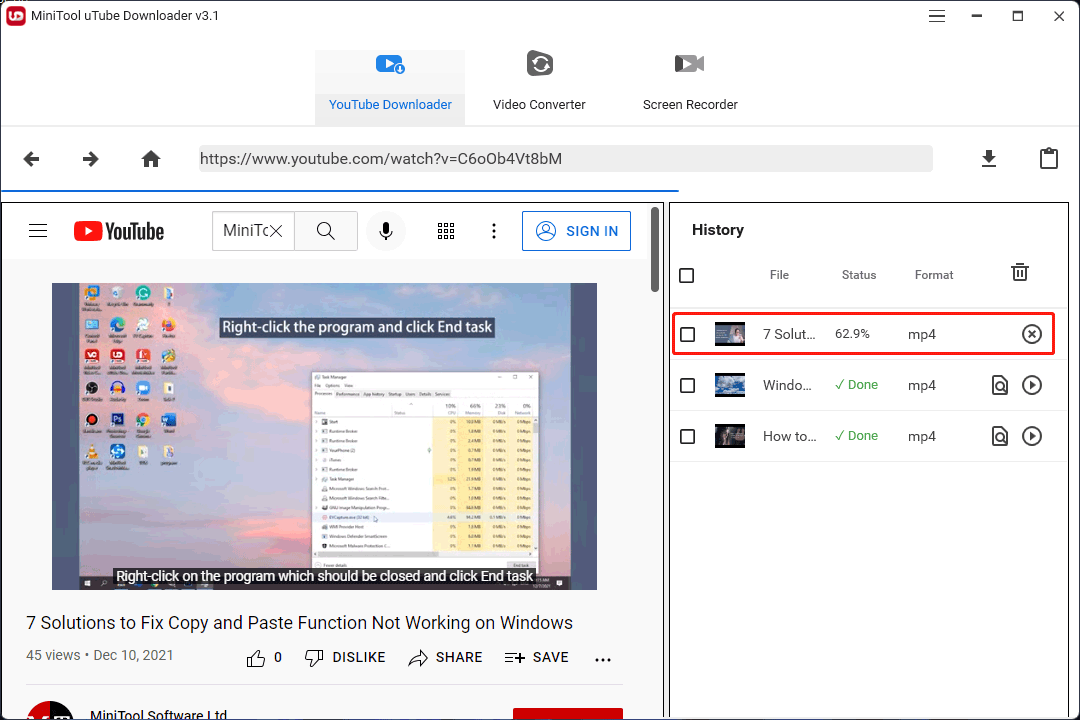
Task: Click the How to... file name
Action: click(x=789, y=436)
